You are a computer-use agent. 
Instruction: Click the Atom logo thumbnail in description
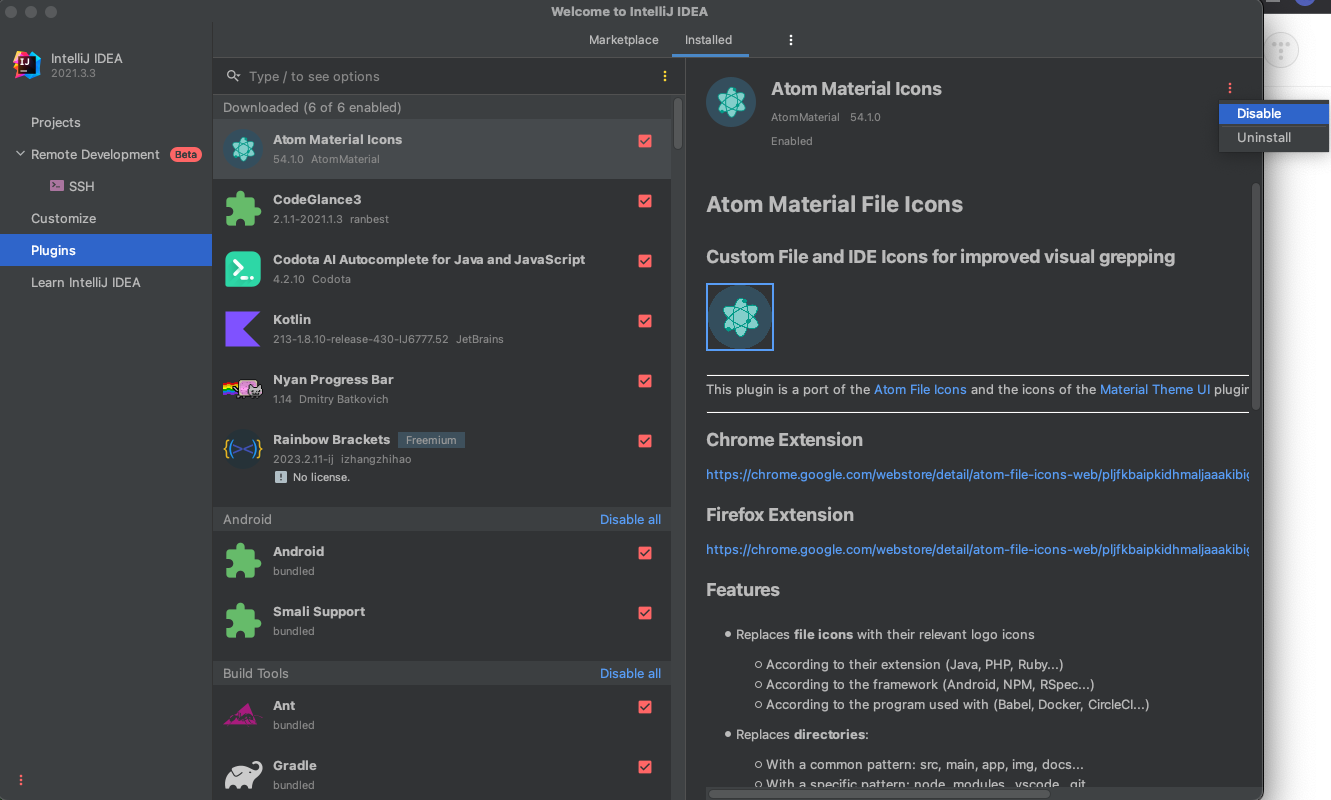tap(740, 317)
